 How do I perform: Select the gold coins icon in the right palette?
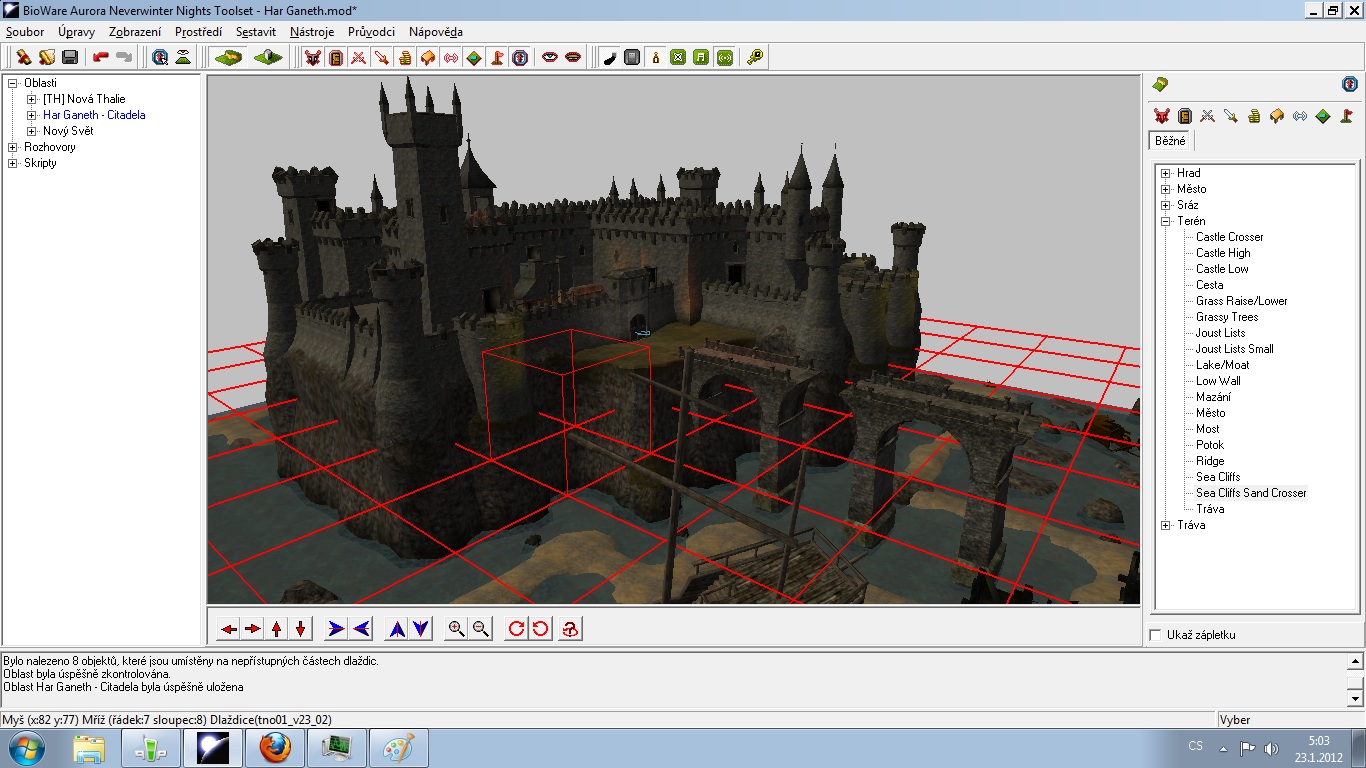(1253, 116)
